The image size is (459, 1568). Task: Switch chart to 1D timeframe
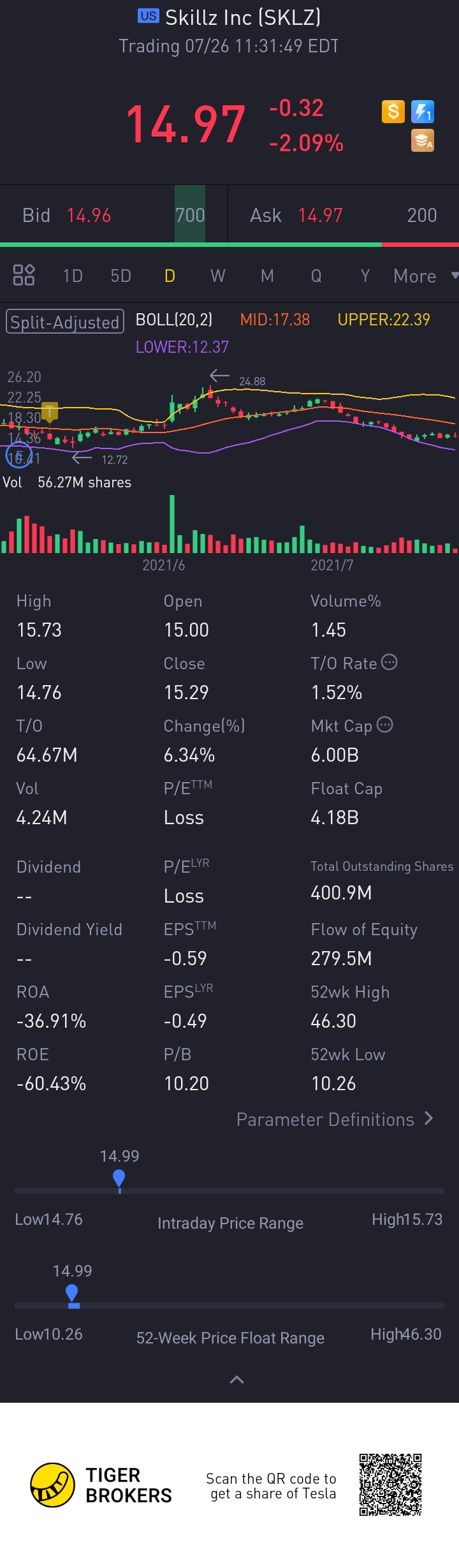(x=73, y=276)
